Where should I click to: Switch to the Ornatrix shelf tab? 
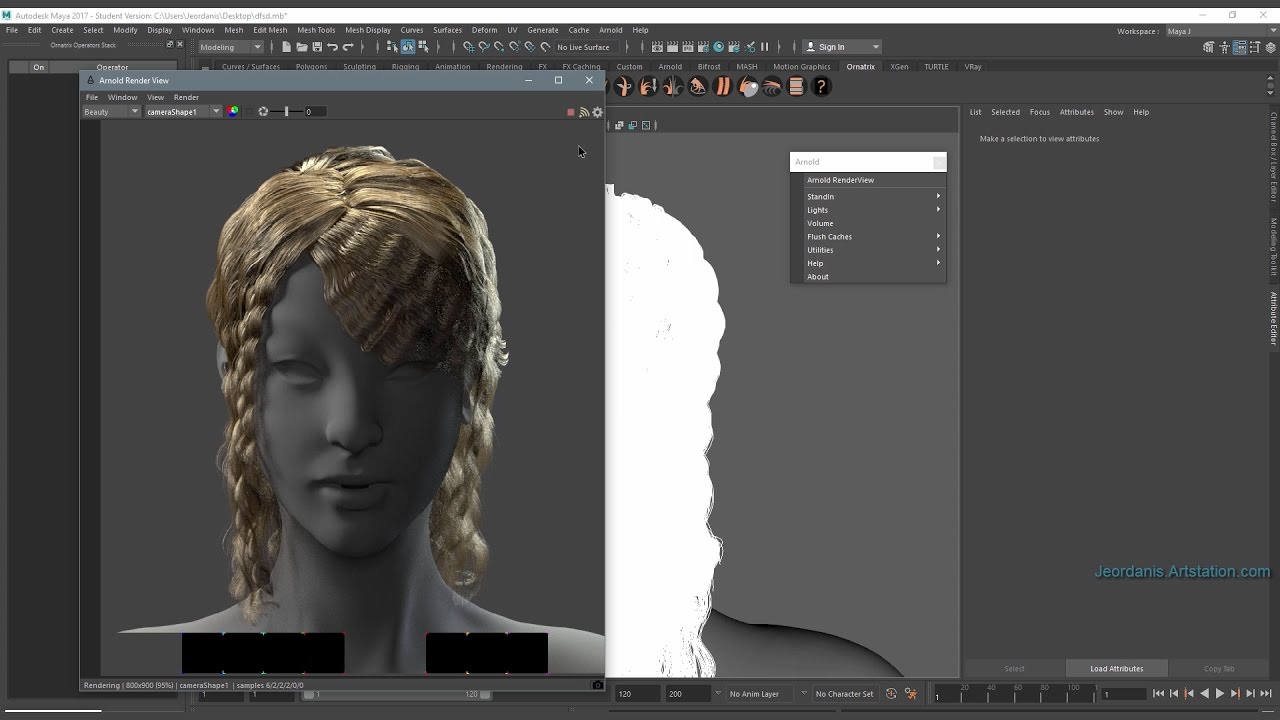860,67
